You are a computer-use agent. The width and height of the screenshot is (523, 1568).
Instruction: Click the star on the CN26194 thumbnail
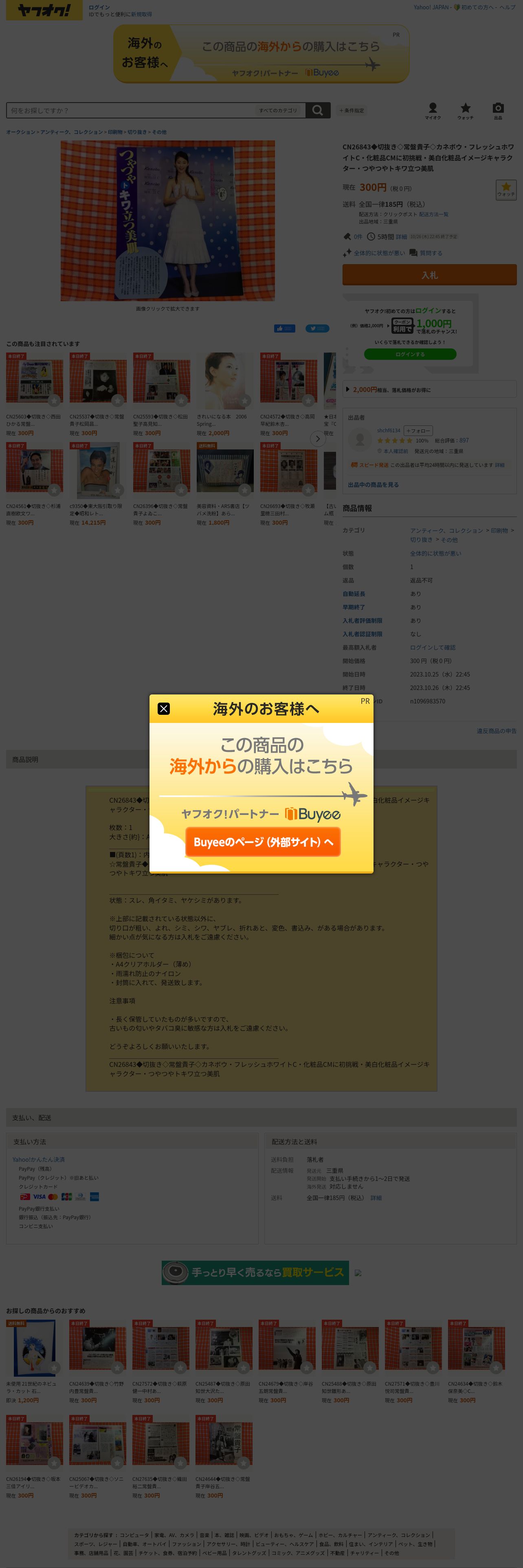(54, 1462)
